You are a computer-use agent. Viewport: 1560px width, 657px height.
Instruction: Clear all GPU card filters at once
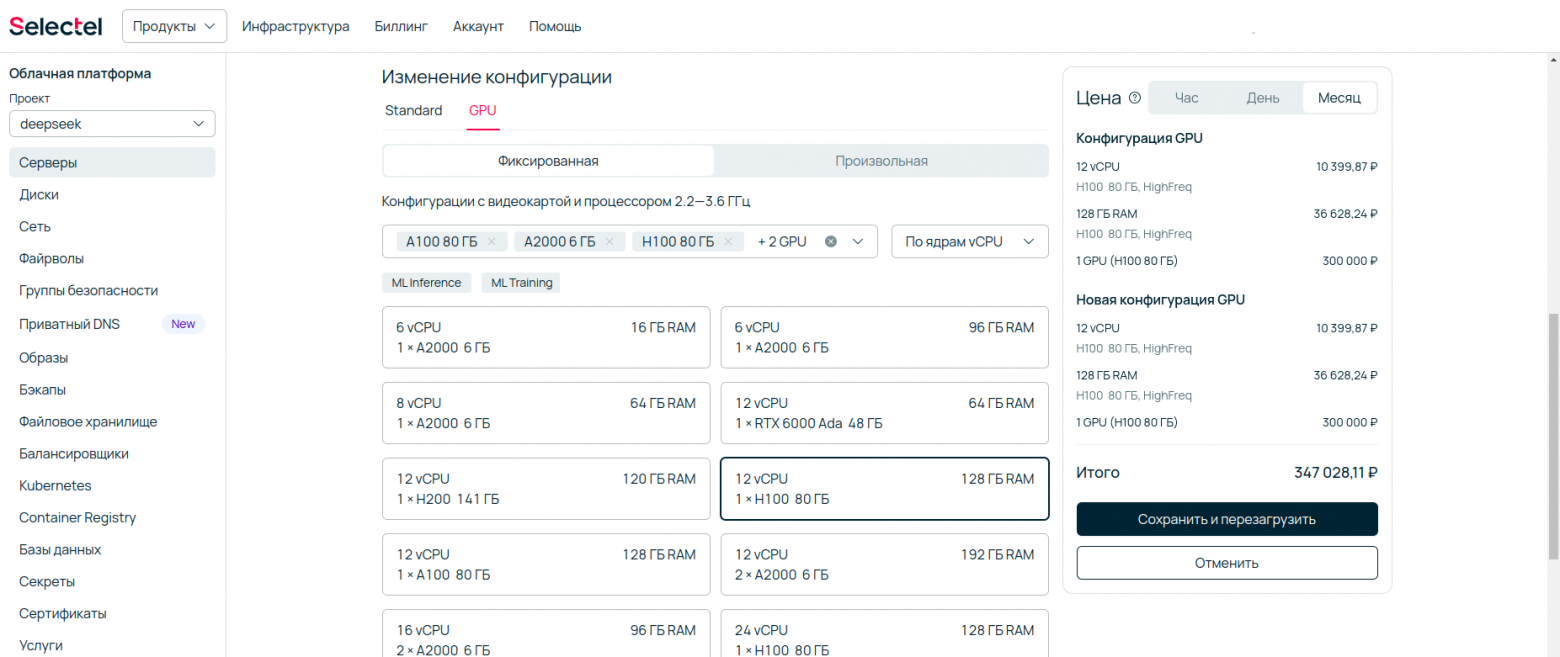[x=831, y=241]
